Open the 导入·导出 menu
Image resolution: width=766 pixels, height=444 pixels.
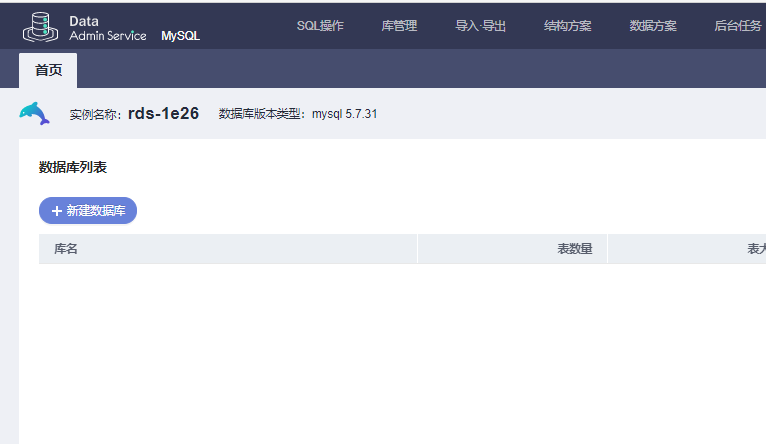point(480,26)
